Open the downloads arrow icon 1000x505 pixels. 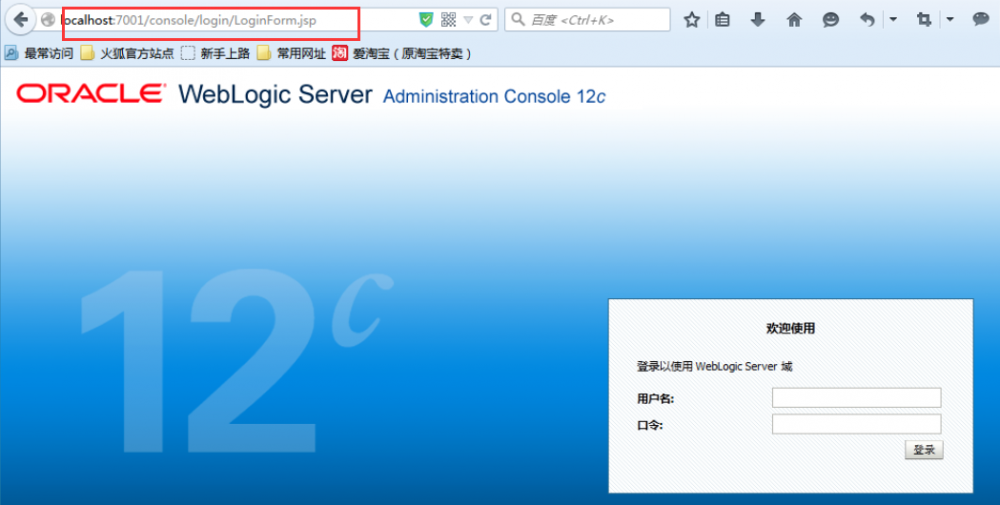758,20
